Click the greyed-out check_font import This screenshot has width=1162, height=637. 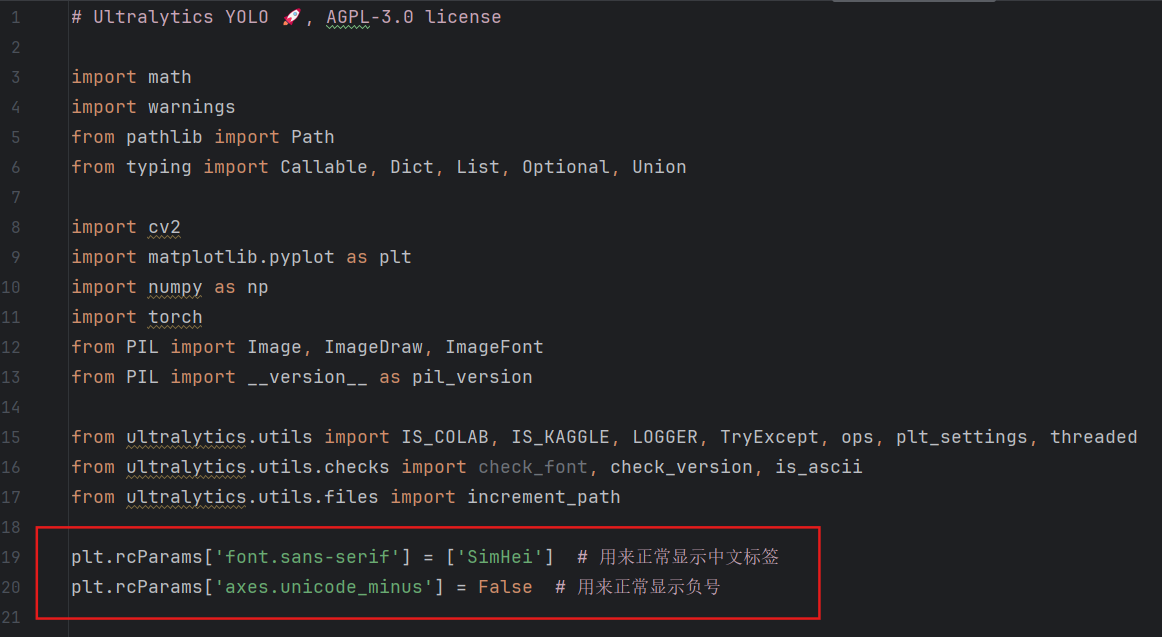[533, 467]
